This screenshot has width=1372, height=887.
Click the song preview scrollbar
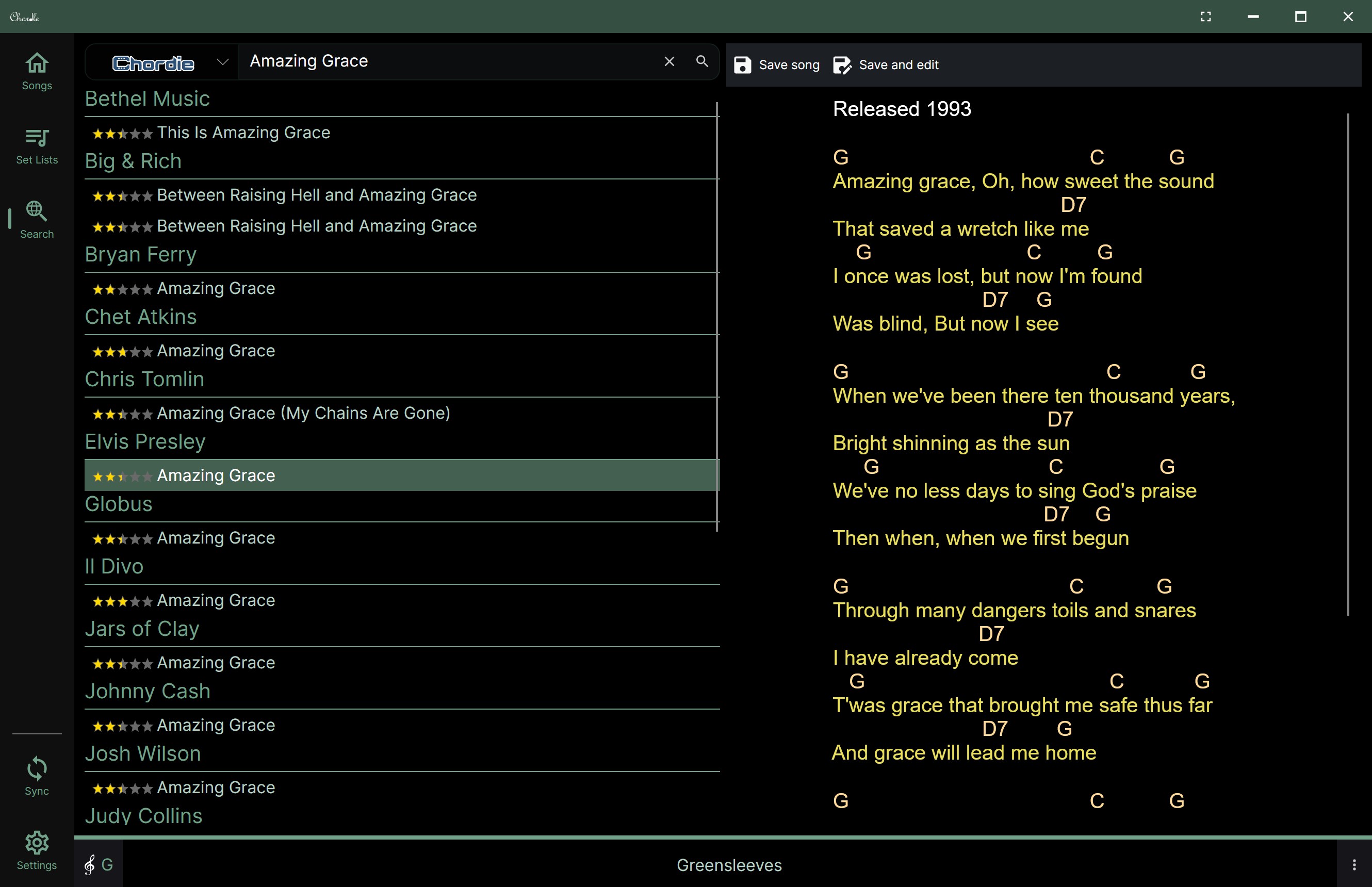1348,364
